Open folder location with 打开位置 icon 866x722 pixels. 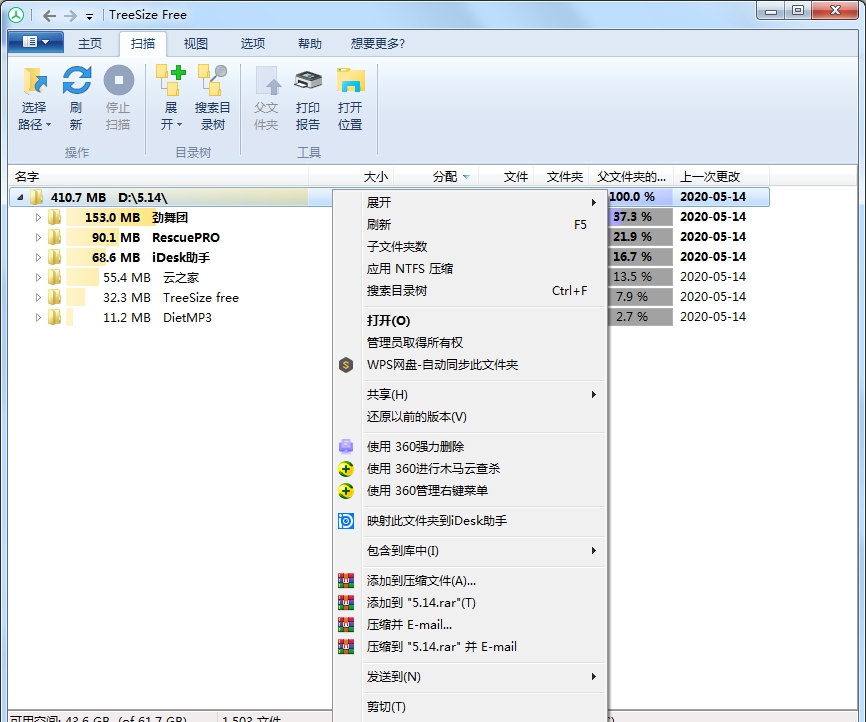click(350, 97)
